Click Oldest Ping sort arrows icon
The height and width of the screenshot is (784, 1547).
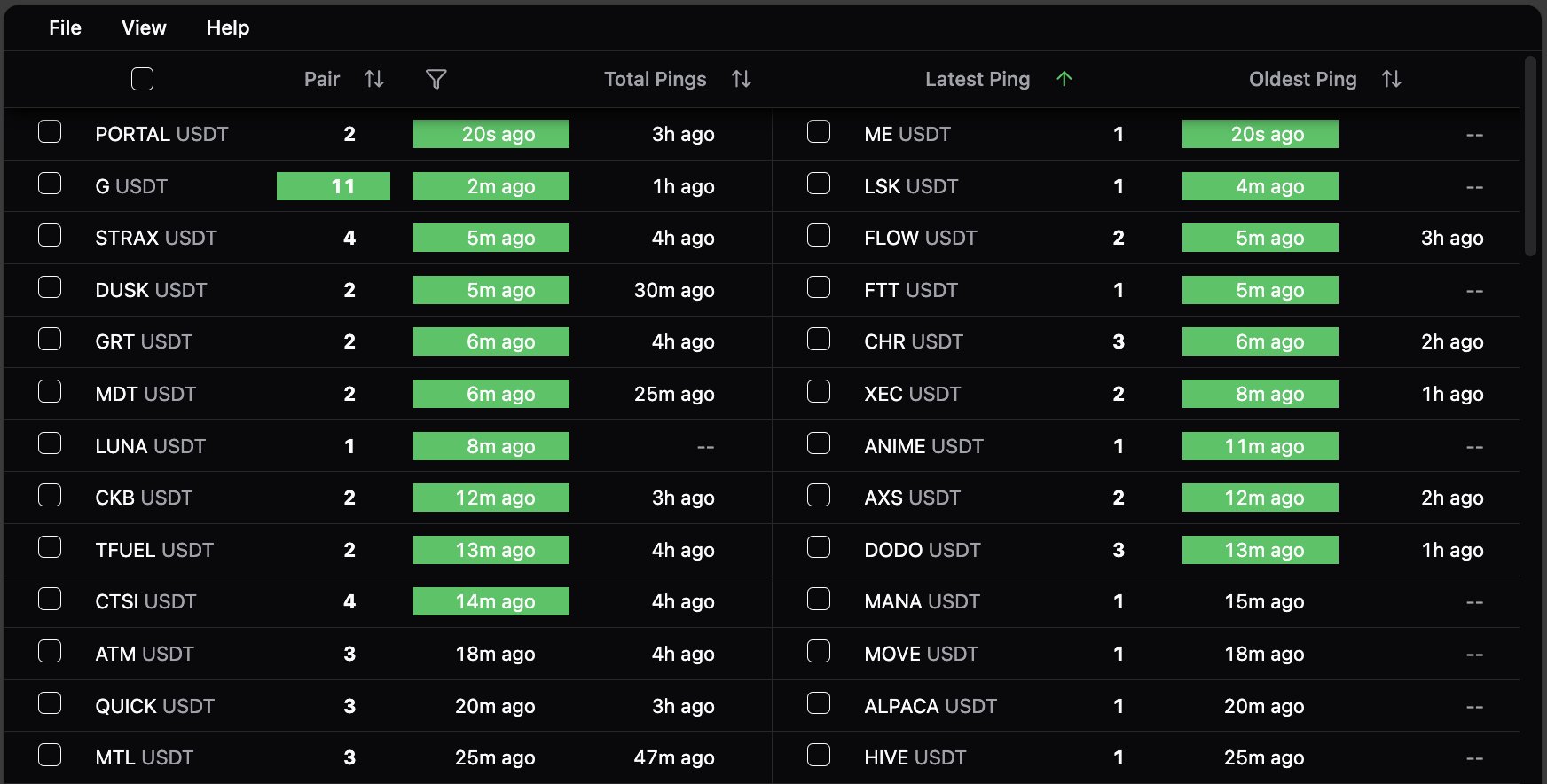(1391, 80)
